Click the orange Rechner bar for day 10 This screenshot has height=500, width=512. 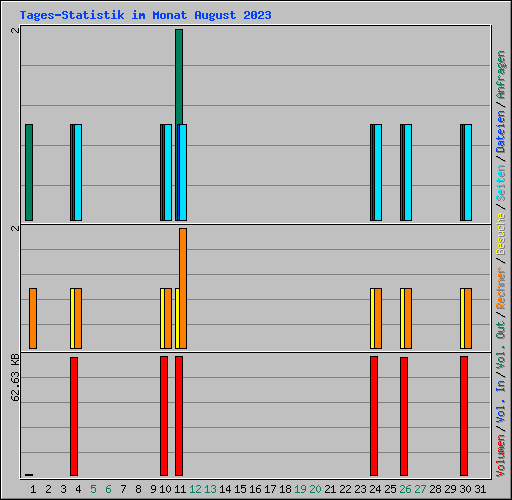[x=168, y=318]
